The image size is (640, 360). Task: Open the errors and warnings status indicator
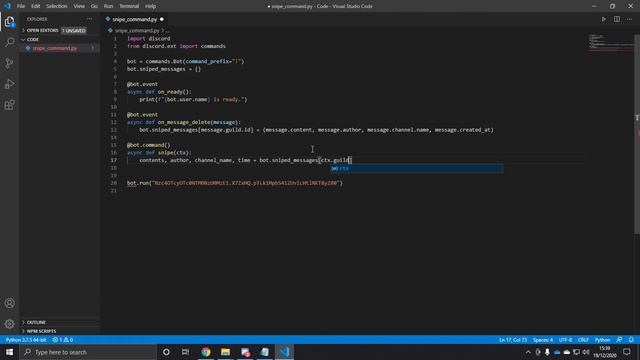coord(62,340)
